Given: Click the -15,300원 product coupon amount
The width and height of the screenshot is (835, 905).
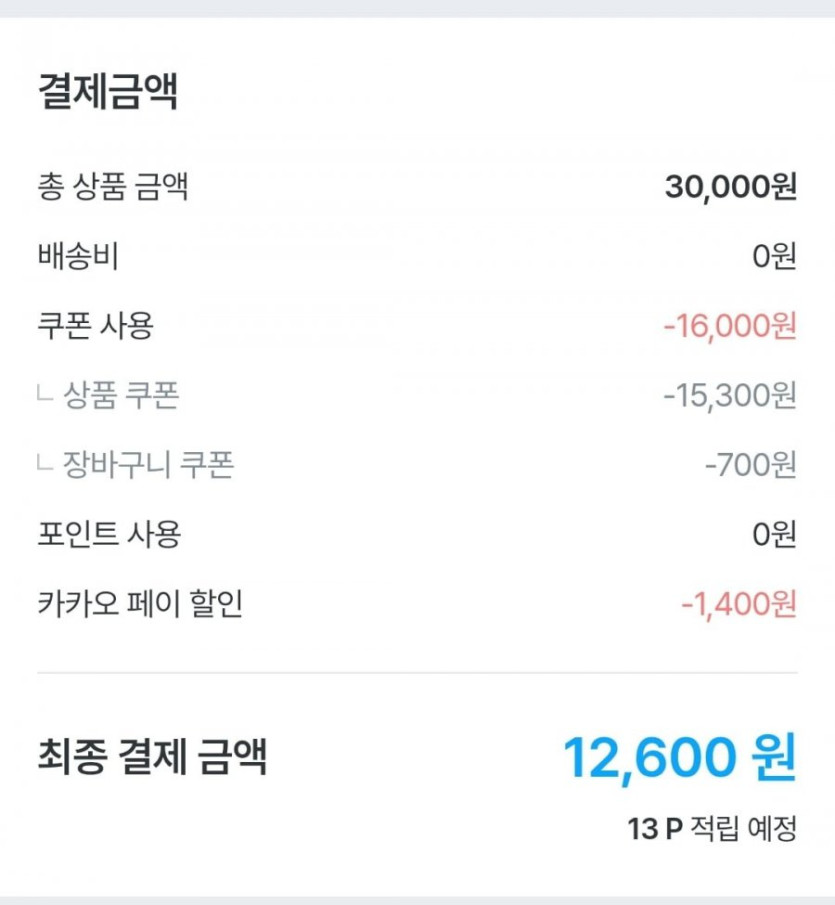Looking at the screenshot, I should tap(729, 396).
